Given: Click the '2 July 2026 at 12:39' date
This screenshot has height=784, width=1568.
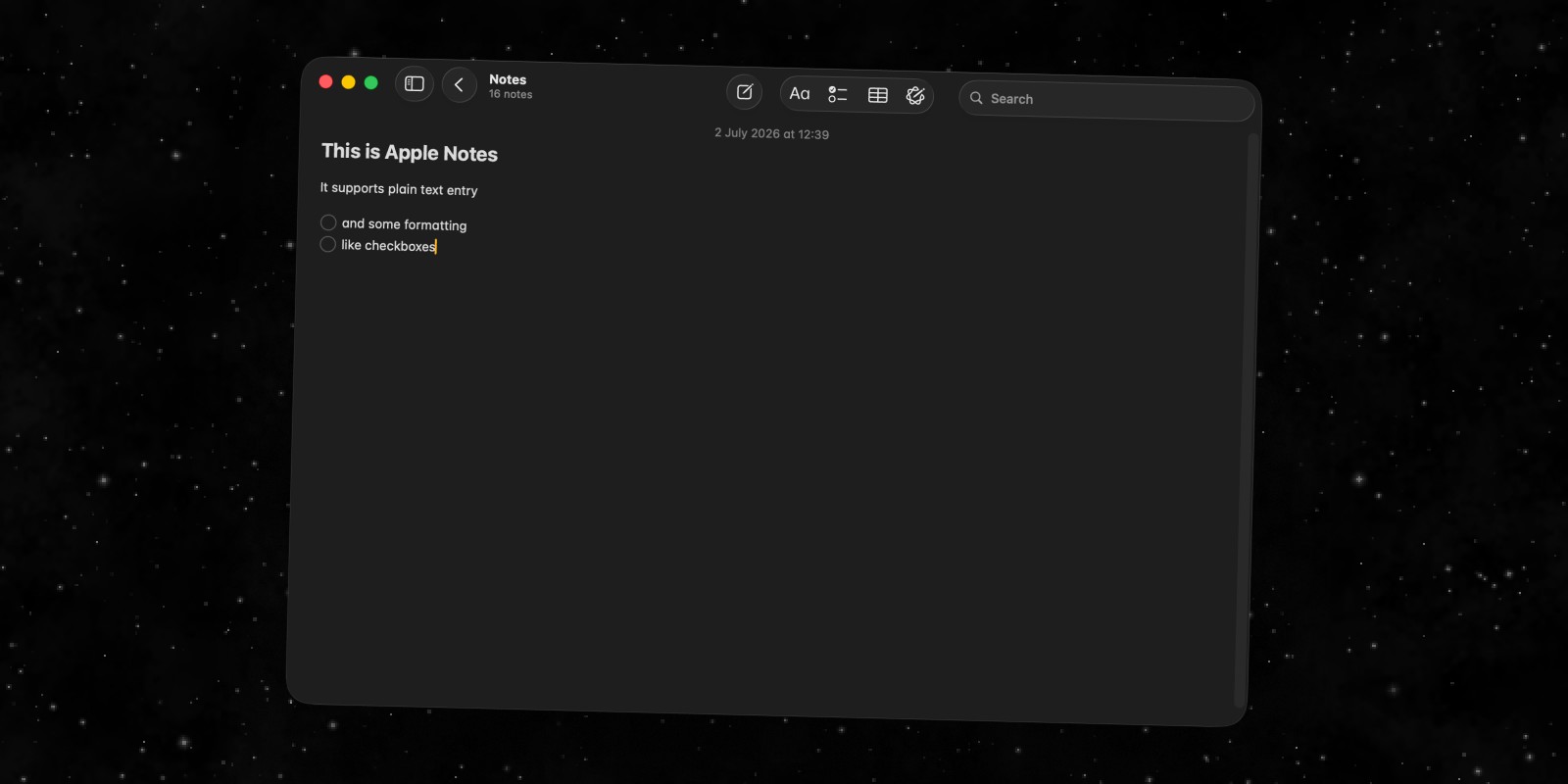Looking at the screenshot, I should [x=771, y=133].
